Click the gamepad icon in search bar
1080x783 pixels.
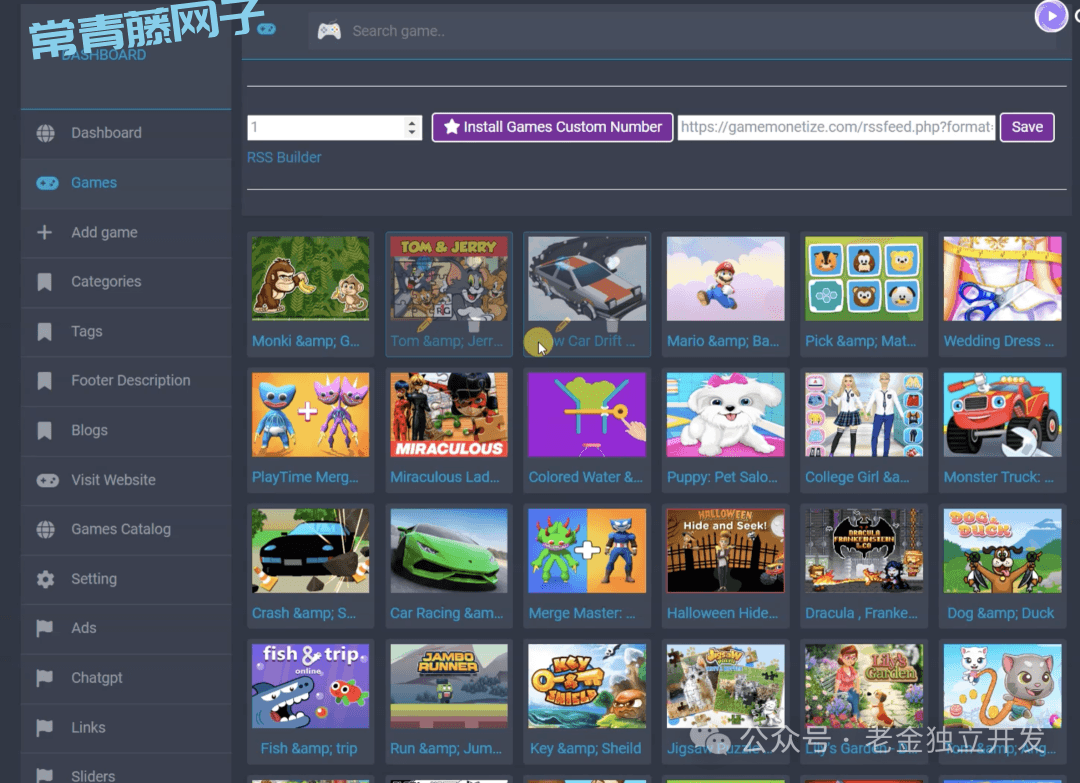click(329, 31)
